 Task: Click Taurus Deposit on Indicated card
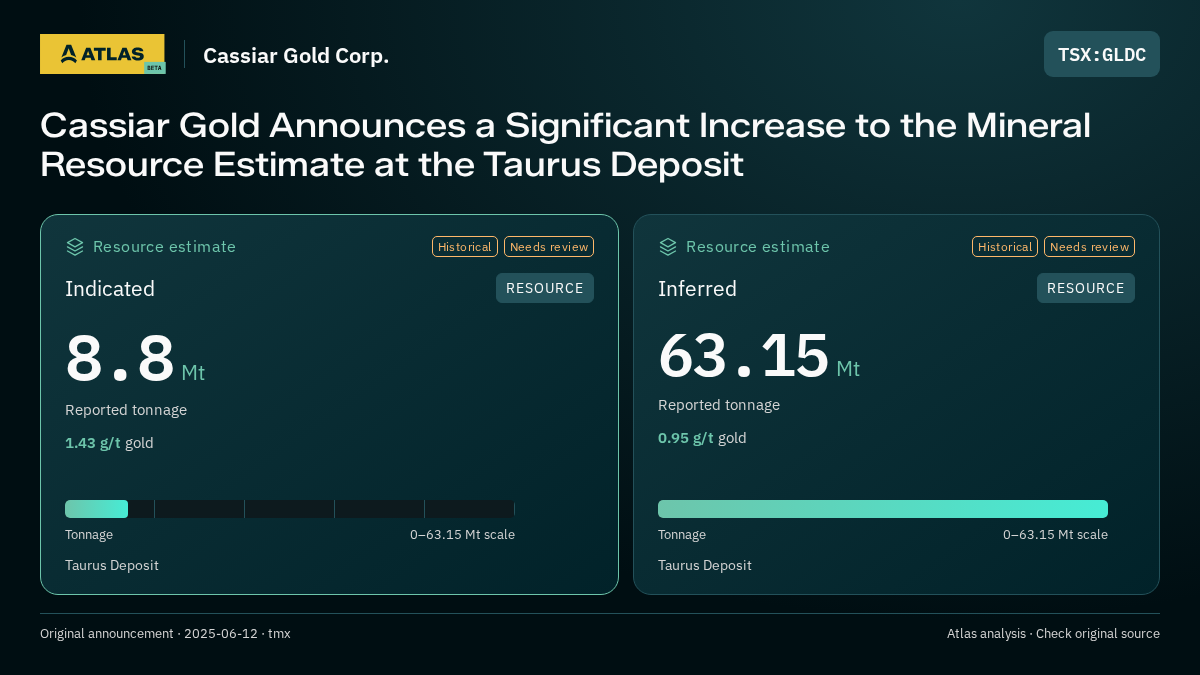click(112, 565)
